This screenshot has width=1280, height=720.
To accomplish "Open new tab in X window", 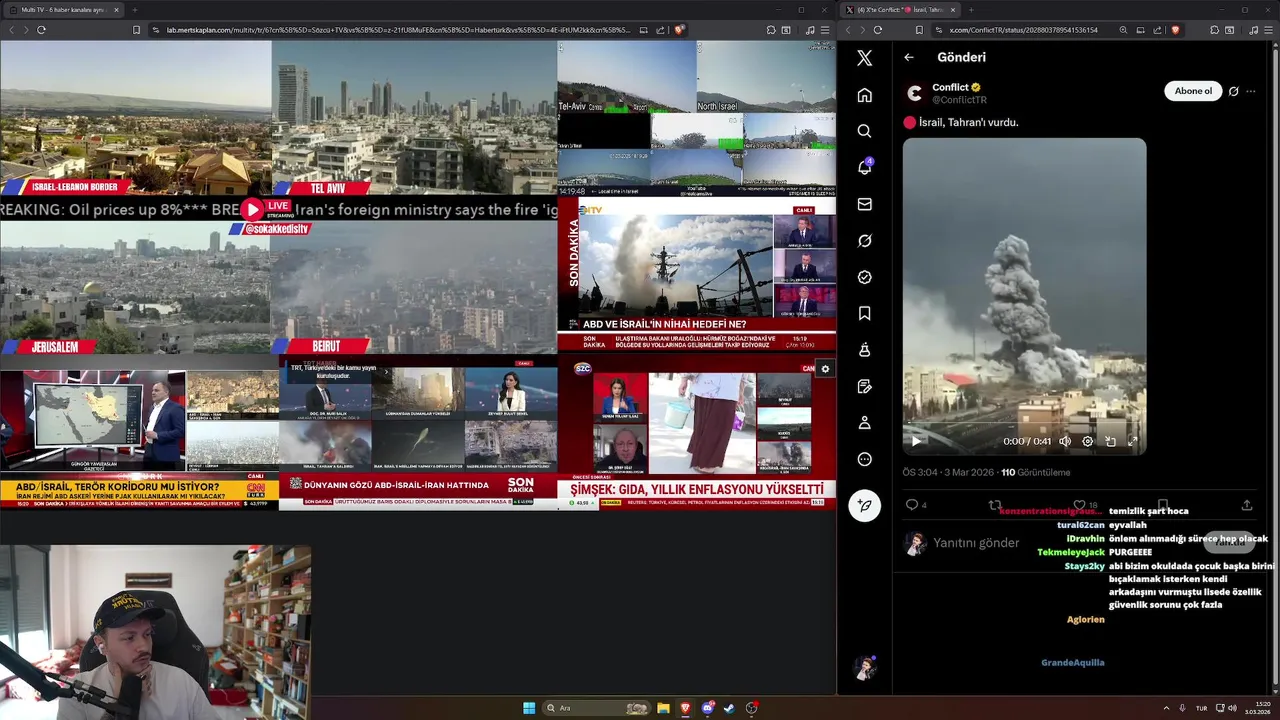I will point(970,9).
